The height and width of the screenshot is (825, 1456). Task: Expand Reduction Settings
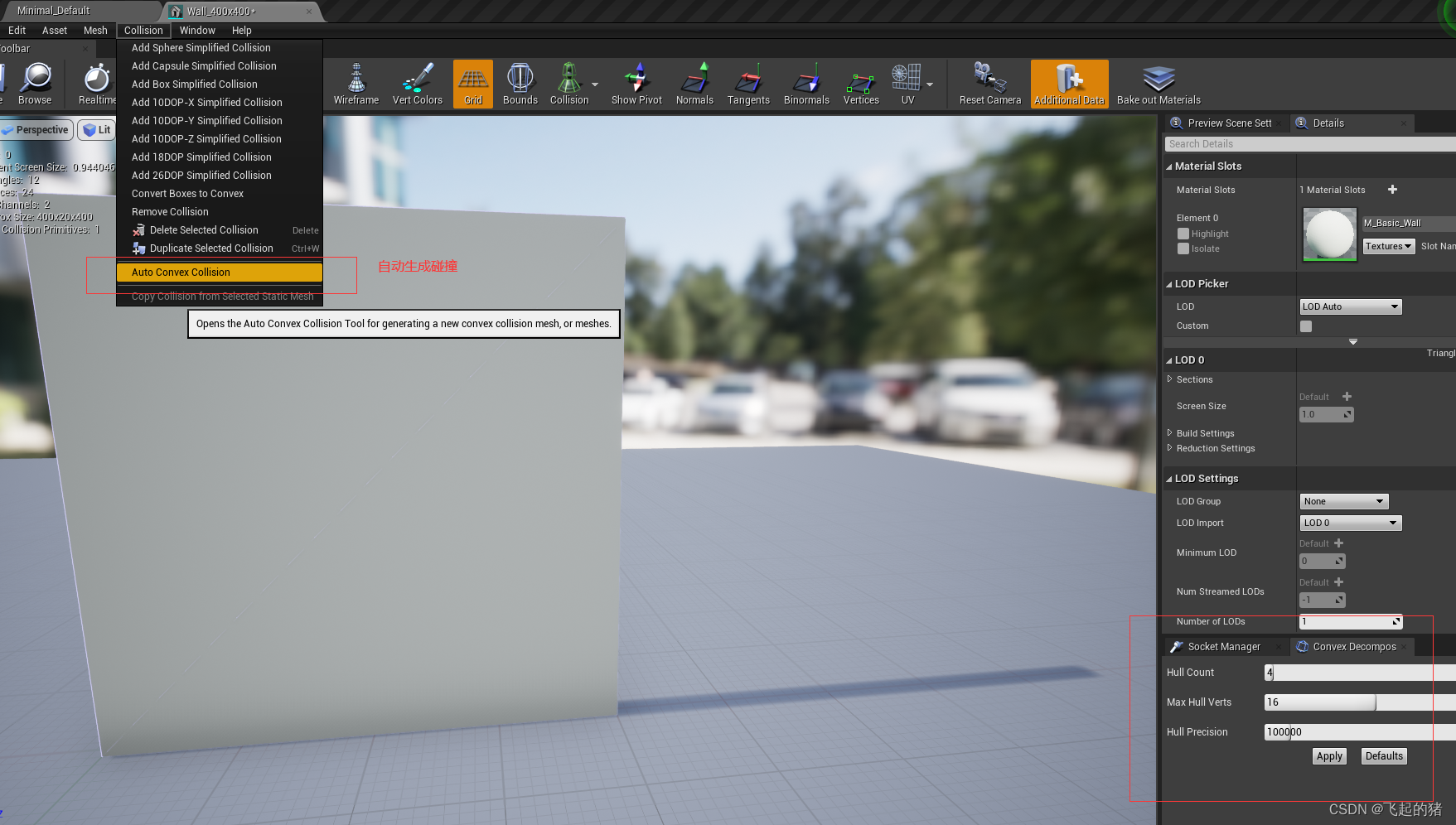tap(1169, 448)
